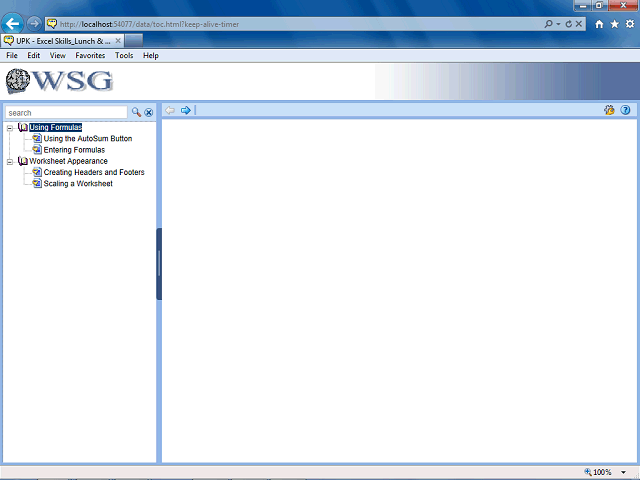
Task: Click the page icon in the address bar
Action: point(51,24)
